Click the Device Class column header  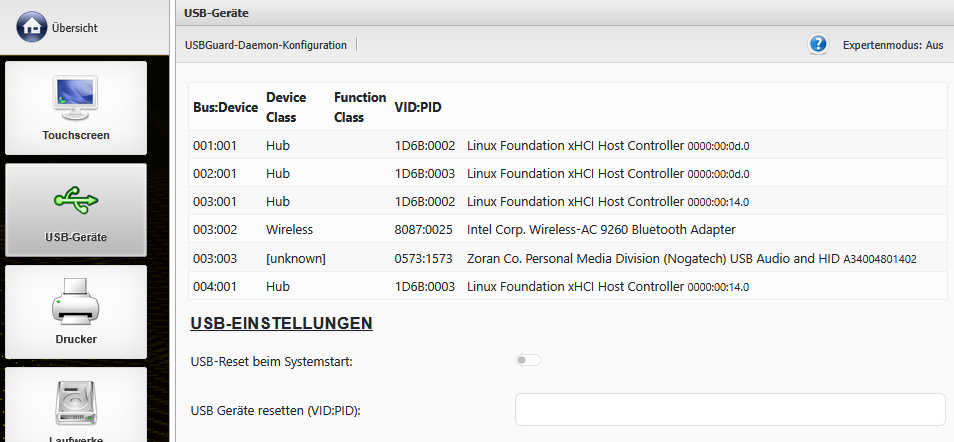[286, 107]
